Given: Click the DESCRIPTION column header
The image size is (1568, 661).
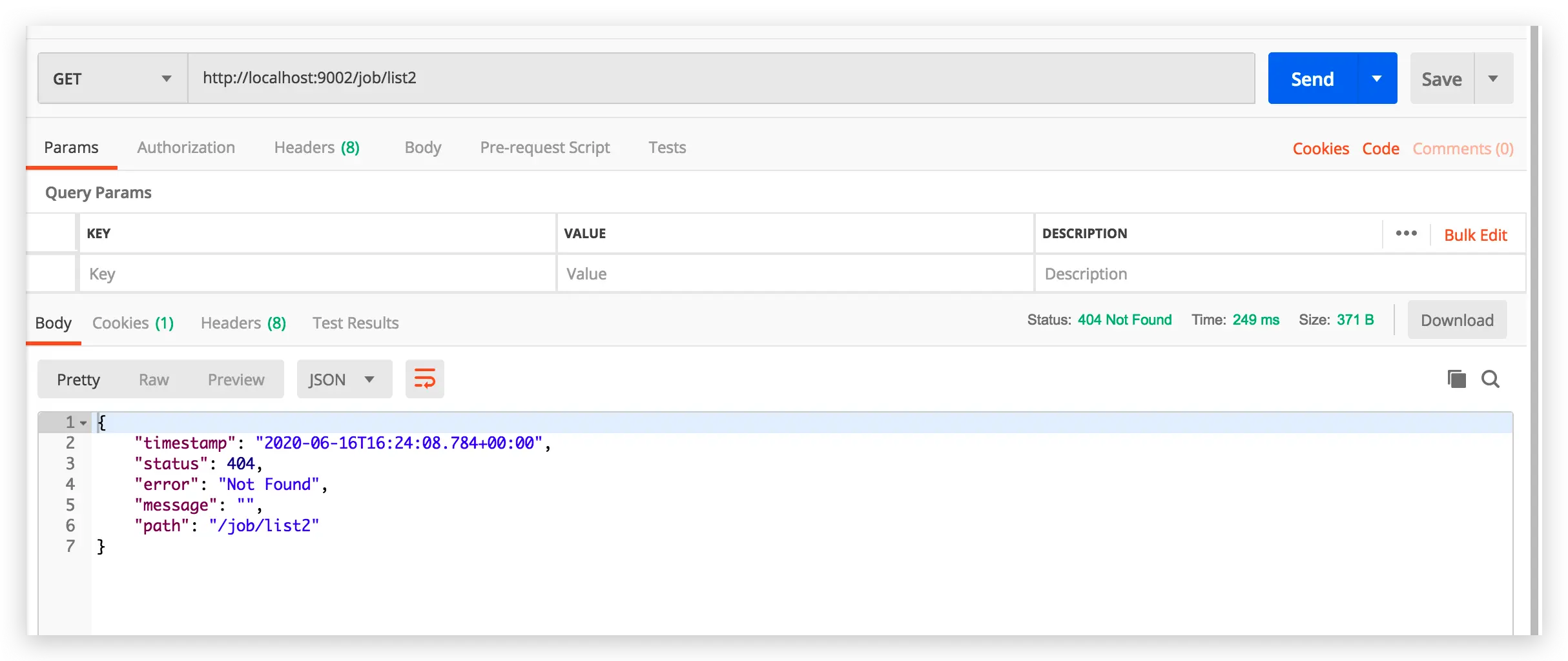Looking at the screenshot, I should coord(1084,233).
